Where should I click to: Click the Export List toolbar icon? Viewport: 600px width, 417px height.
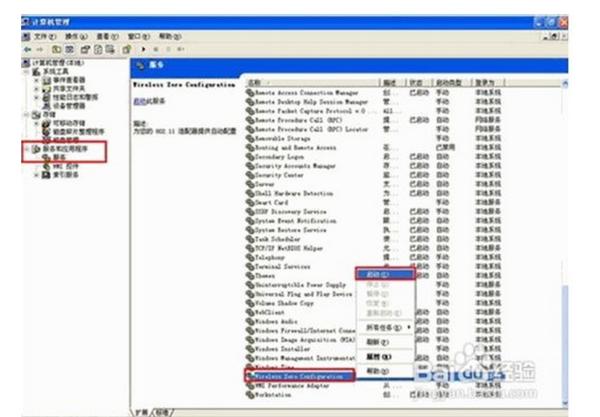(110, 49)
